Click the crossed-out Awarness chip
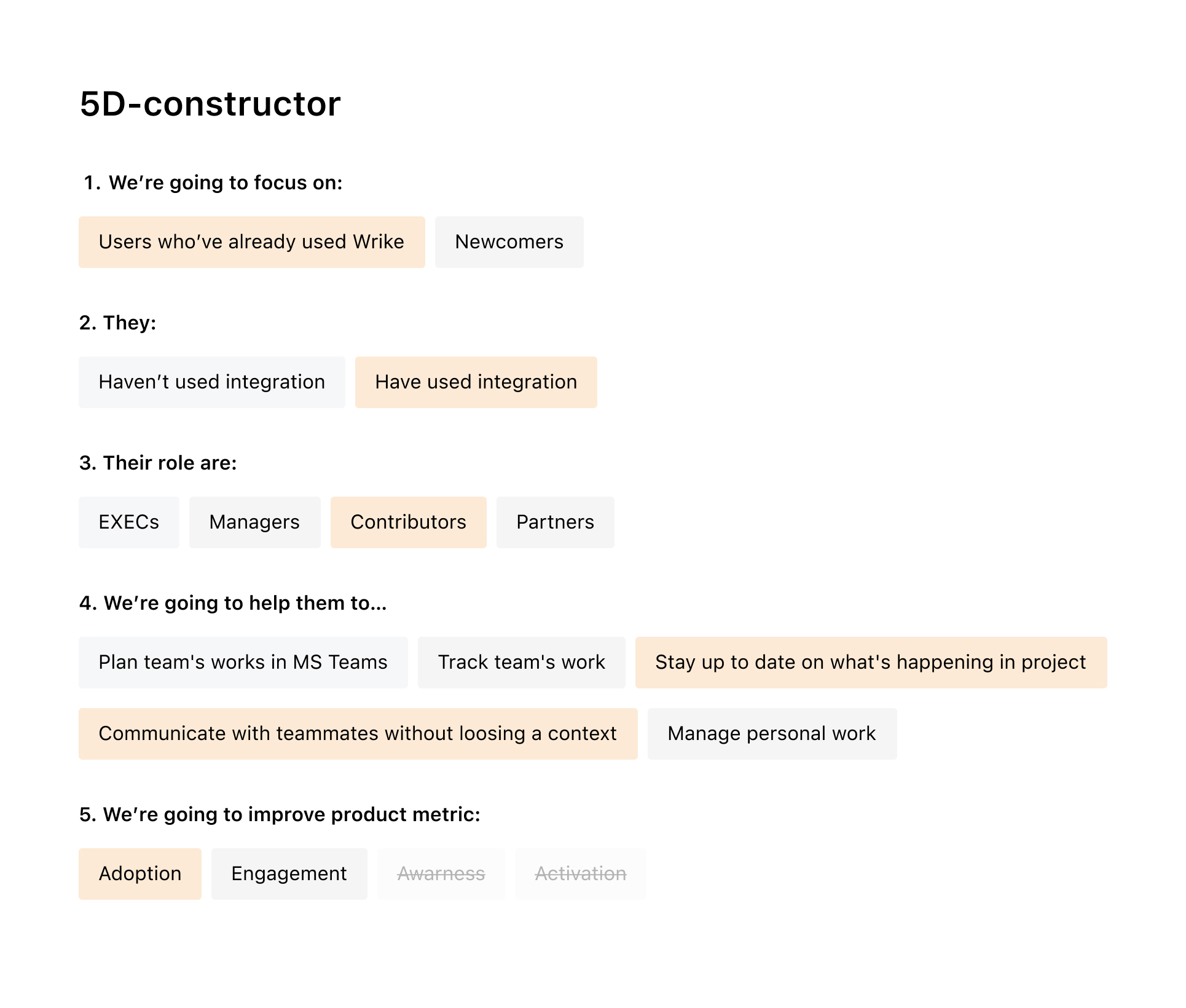The image size is (1186, 1008). point(441,873)
